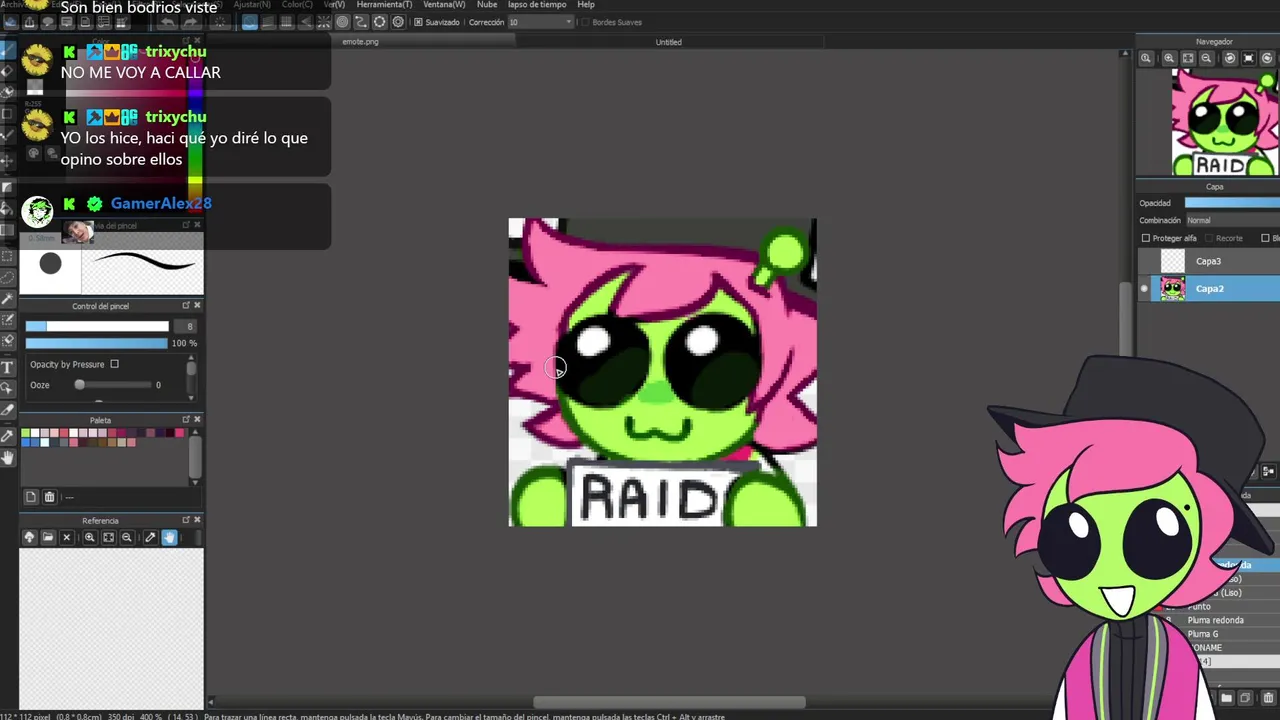Image resolution: width=1280 pixels, height=720 pixels.
Task: Undock the Paleta panel
Action: coord(186,419)
